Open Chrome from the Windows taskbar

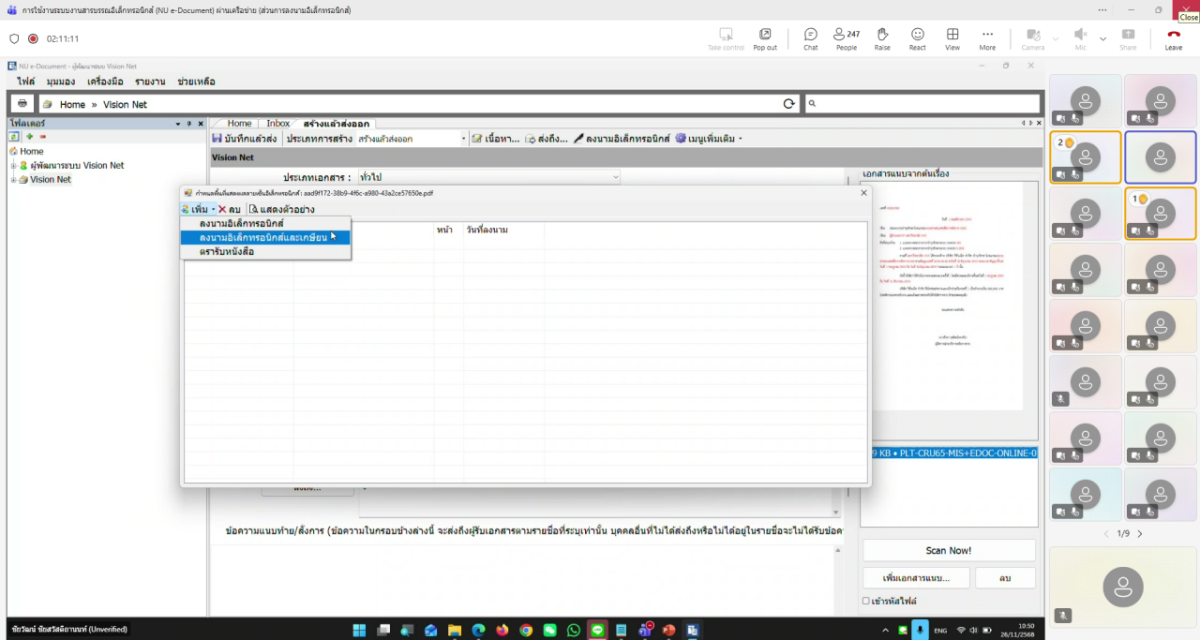(x=526, y=631)
